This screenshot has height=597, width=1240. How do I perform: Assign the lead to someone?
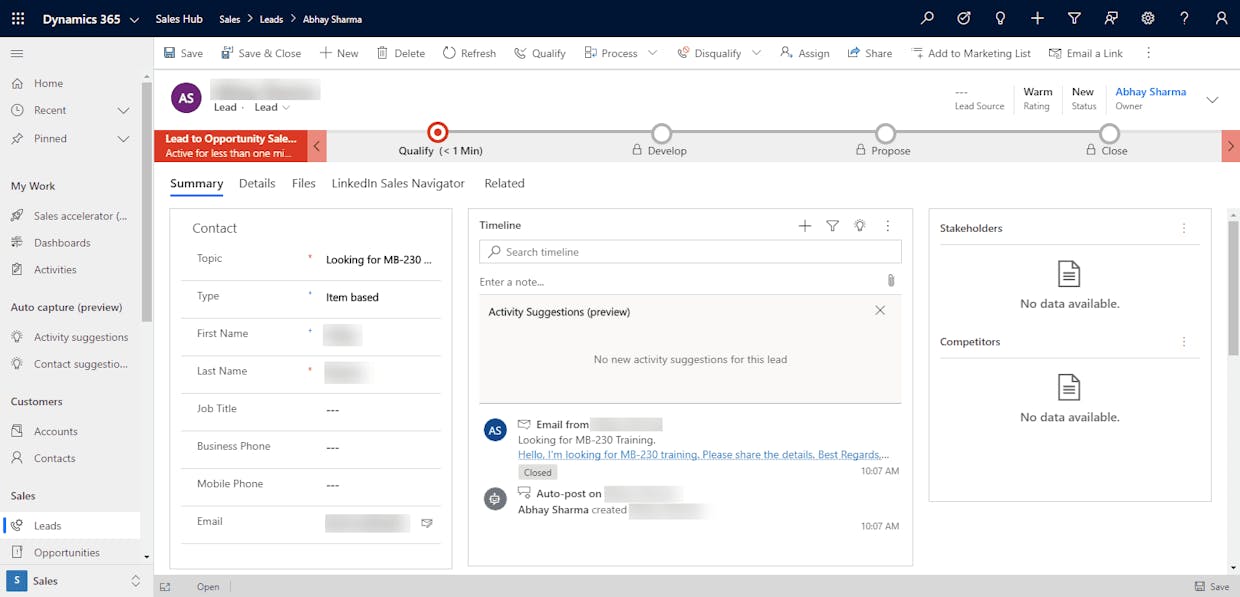coord(805,53)
